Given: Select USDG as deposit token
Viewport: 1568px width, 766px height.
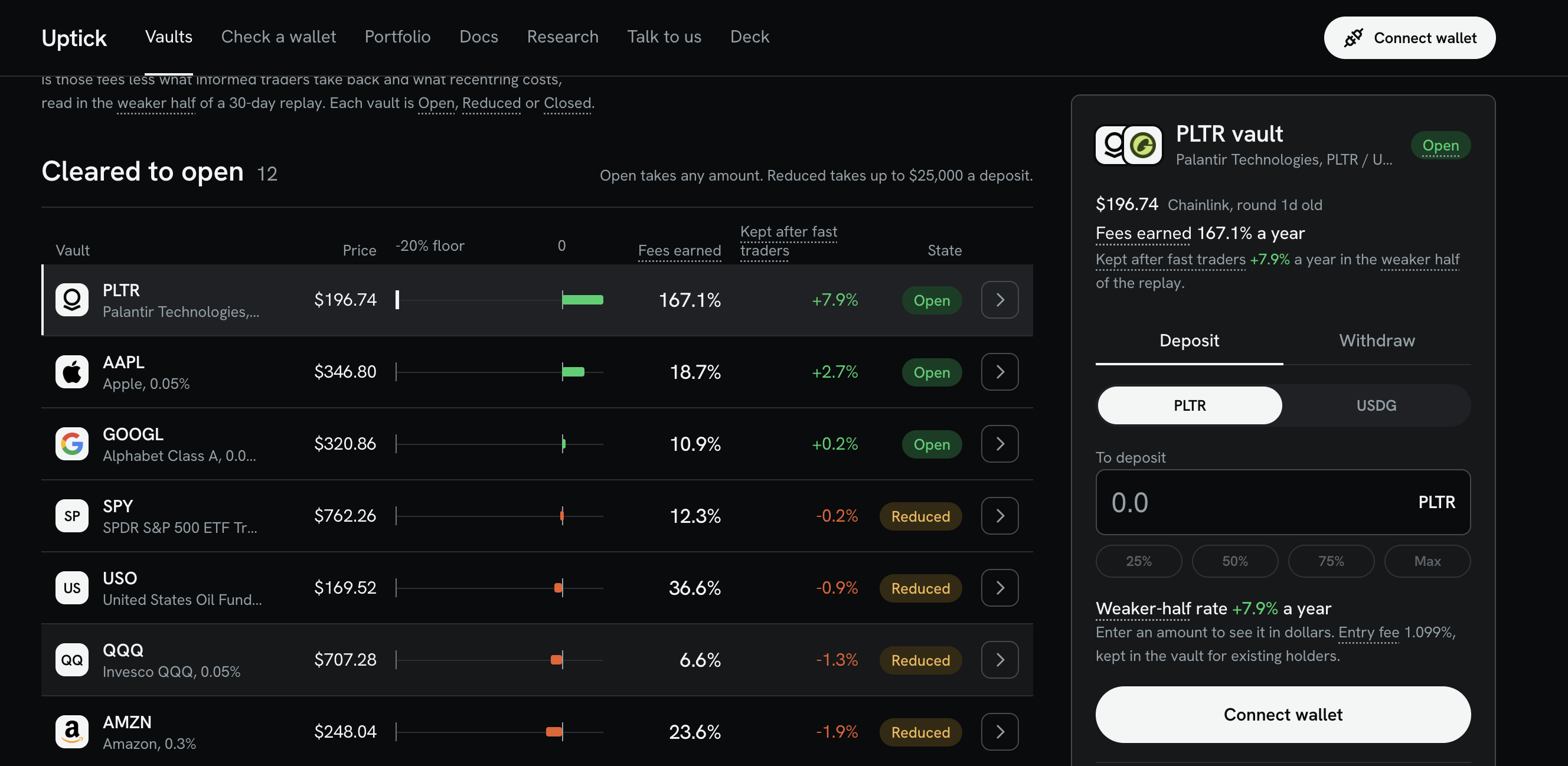Looking at the screenshot, I should coord(1376,405).
